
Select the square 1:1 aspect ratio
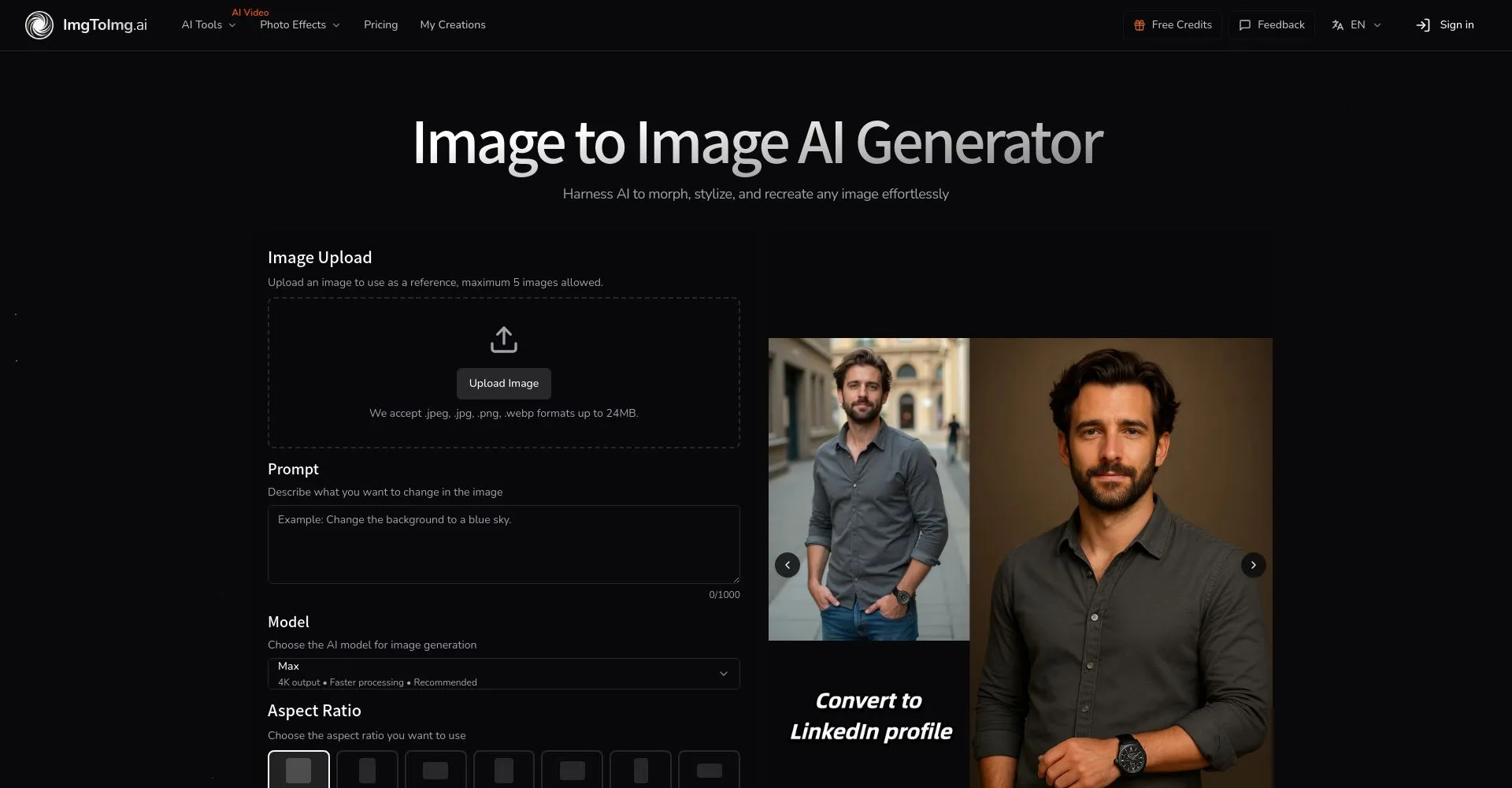tap(299, 770)
